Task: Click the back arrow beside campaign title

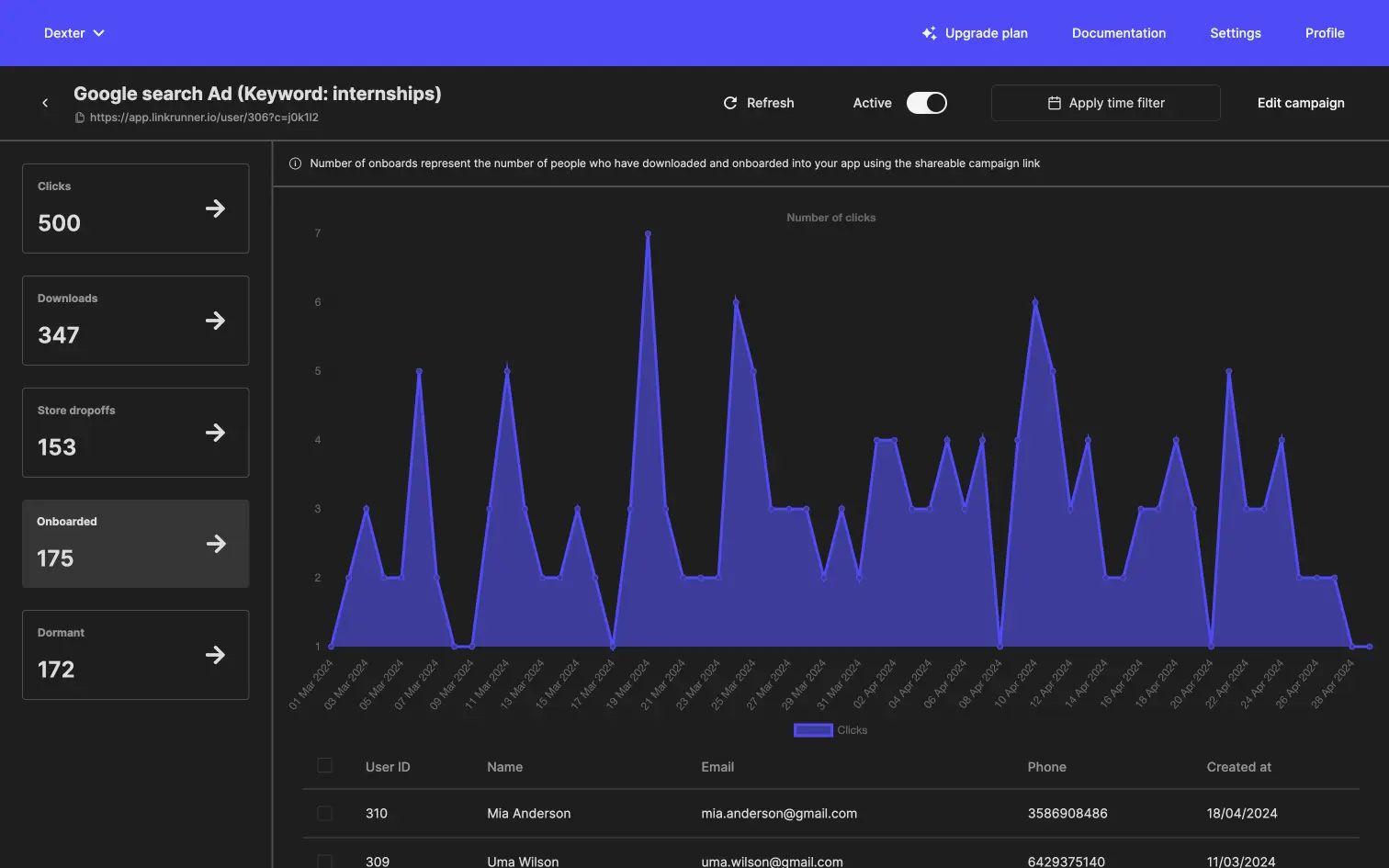Action: [x=45, y=103]
